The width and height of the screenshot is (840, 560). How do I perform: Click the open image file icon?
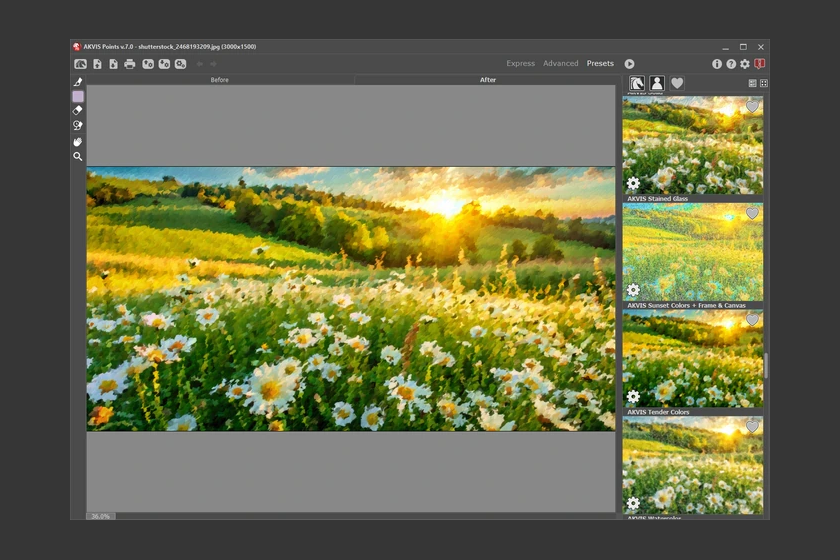(x=98, y=64)
